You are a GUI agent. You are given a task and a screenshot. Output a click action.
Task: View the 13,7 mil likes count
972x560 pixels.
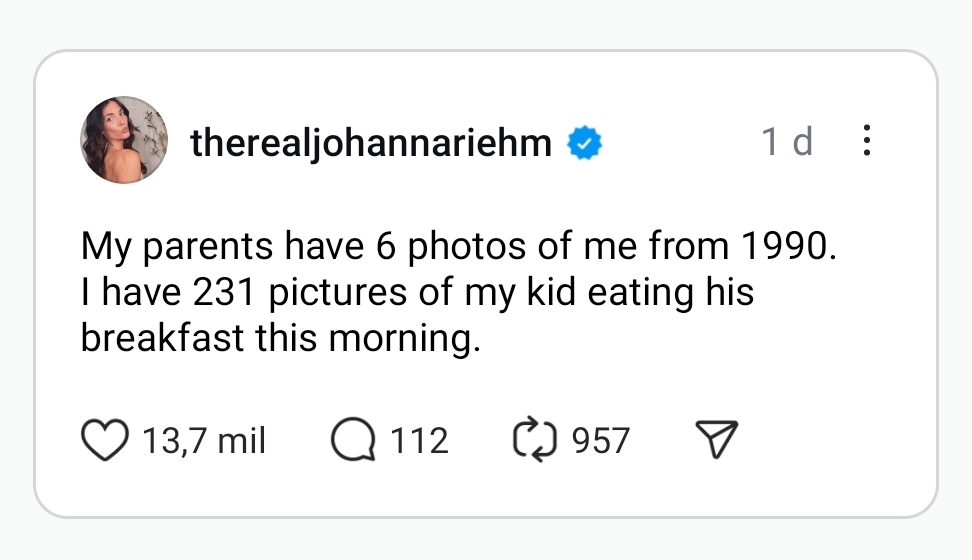tap(204, 440)
